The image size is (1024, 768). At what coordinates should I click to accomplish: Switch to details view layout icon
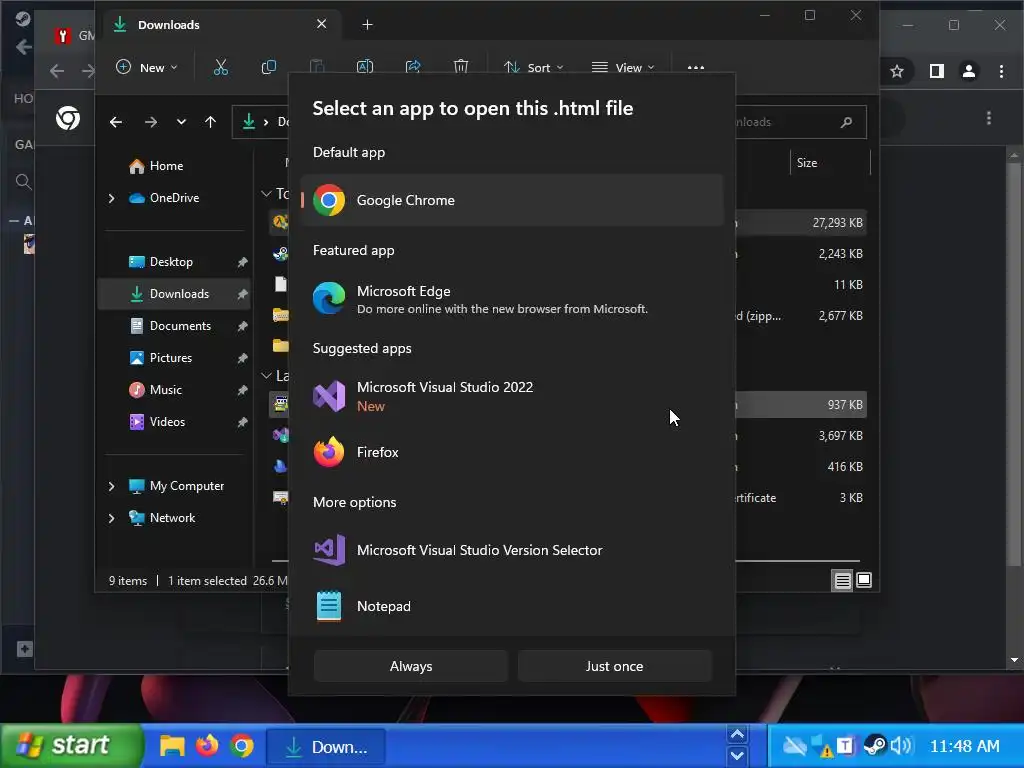(842, 580)
